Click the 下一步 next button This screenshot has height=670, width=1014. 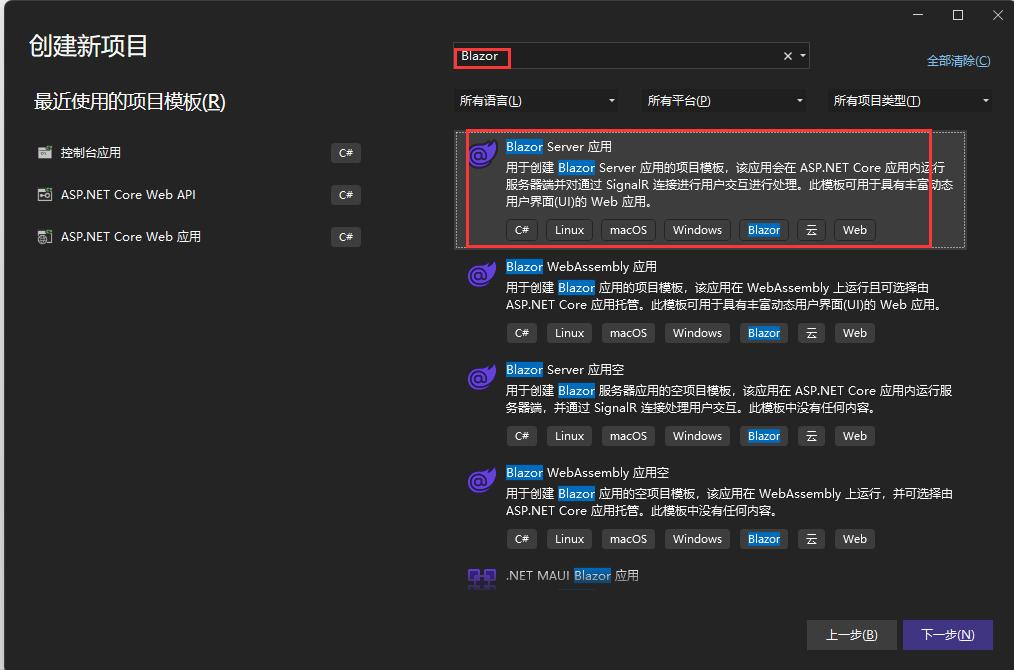coord(947,634)
